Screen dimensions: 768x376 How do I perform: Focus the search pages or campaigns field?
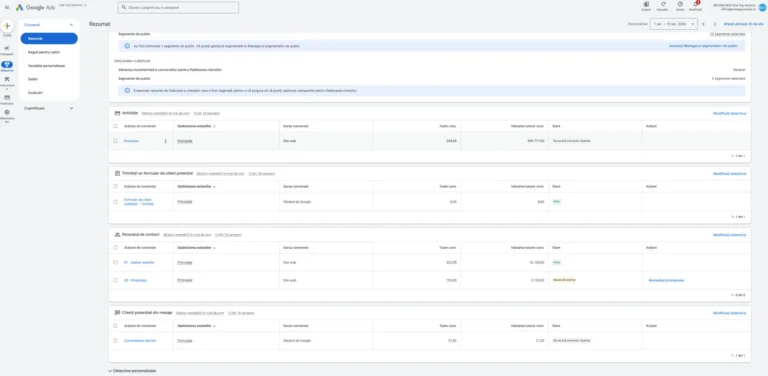[x=178, y=7]
